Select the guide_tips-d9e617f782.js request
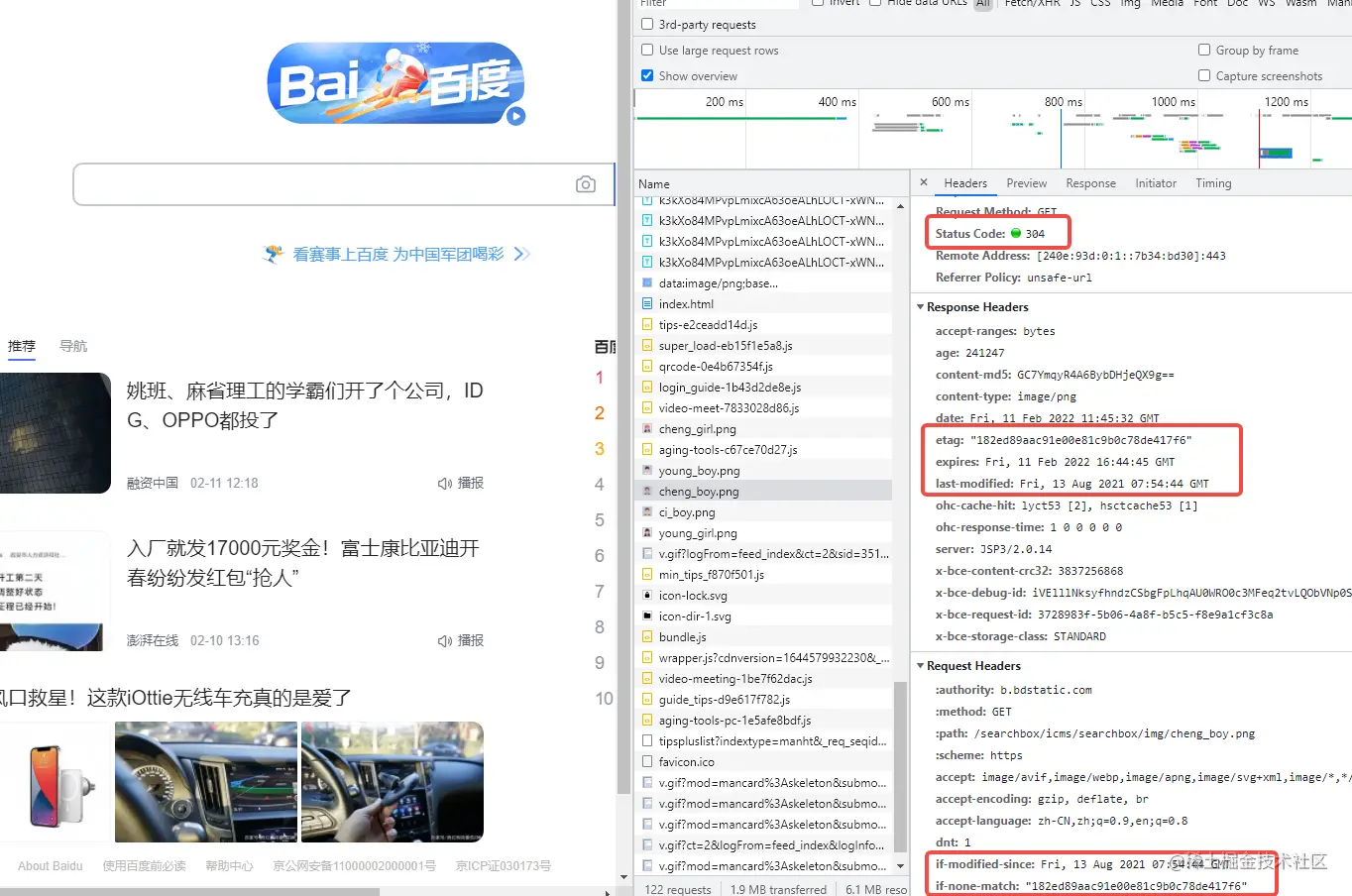Screen dimensions: 1352x896 (763, 700)
